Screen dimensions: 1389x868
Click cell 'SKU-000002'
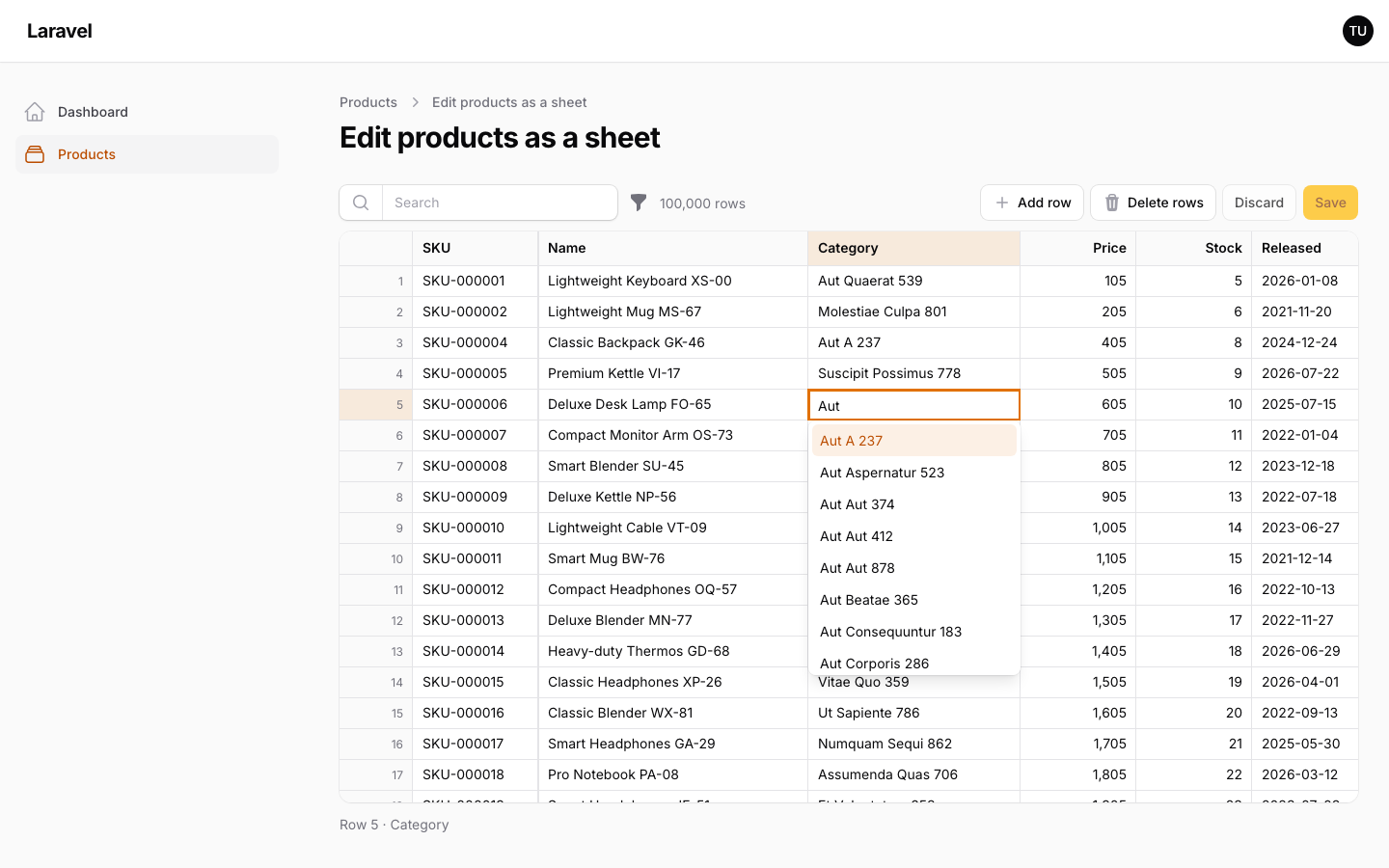pos(476,312)
